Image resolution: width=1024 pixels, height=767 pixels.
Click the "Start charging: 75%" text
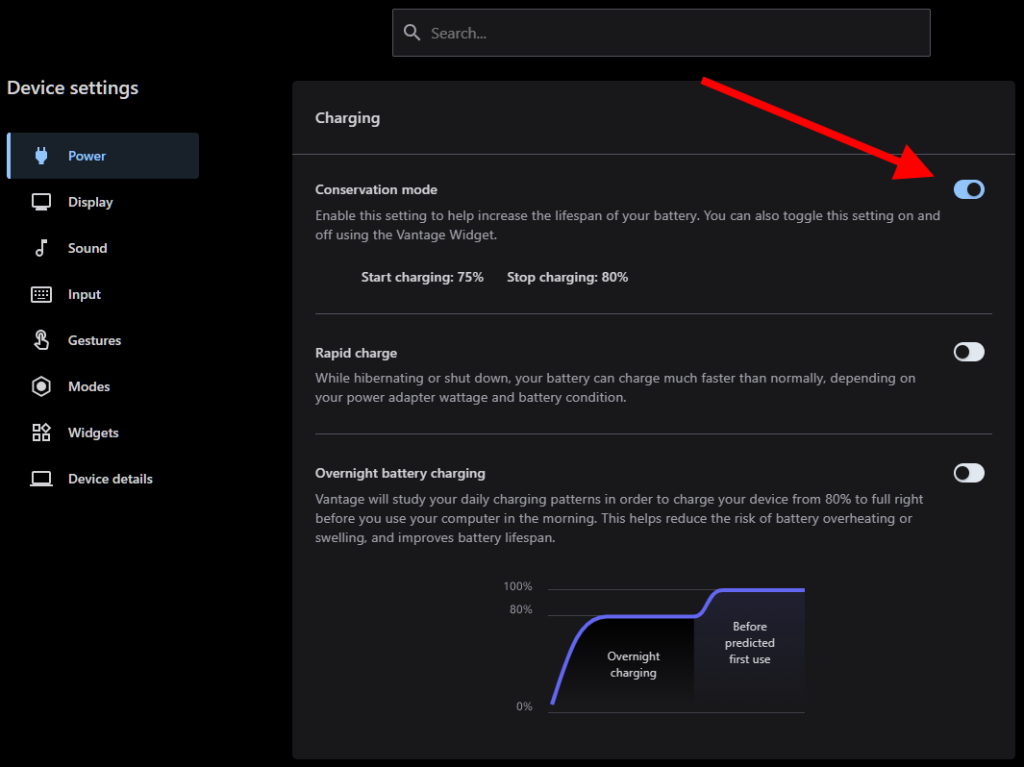pyautogui.click(x=422, y=277)
